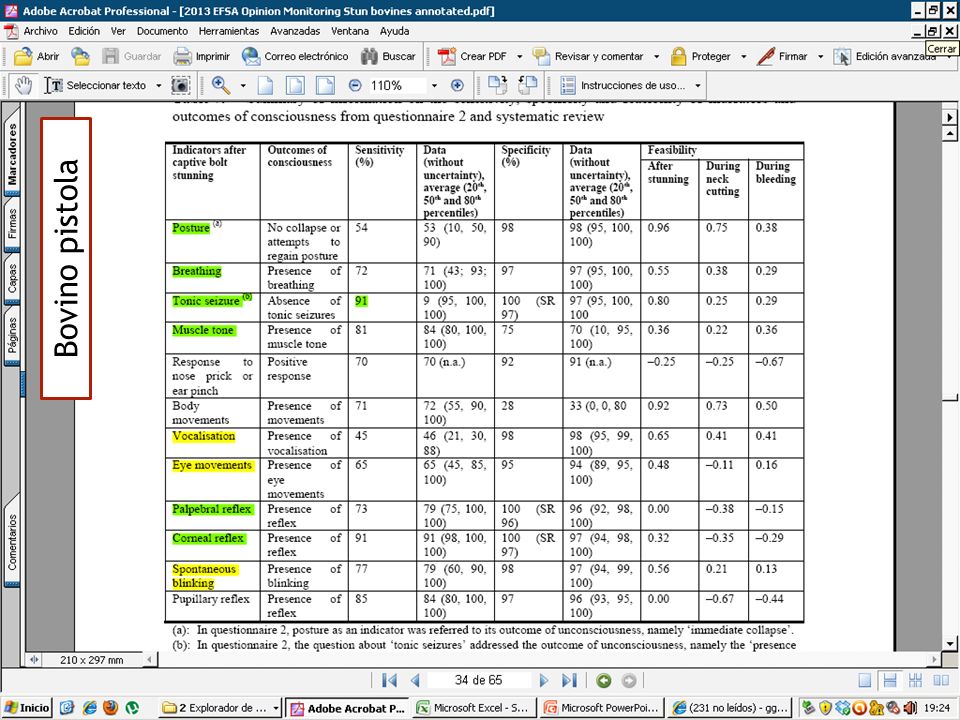Expand the Revisar y comentar dropdown arrow
This screenshot has height=720, width=960.
tap(656, 56)
